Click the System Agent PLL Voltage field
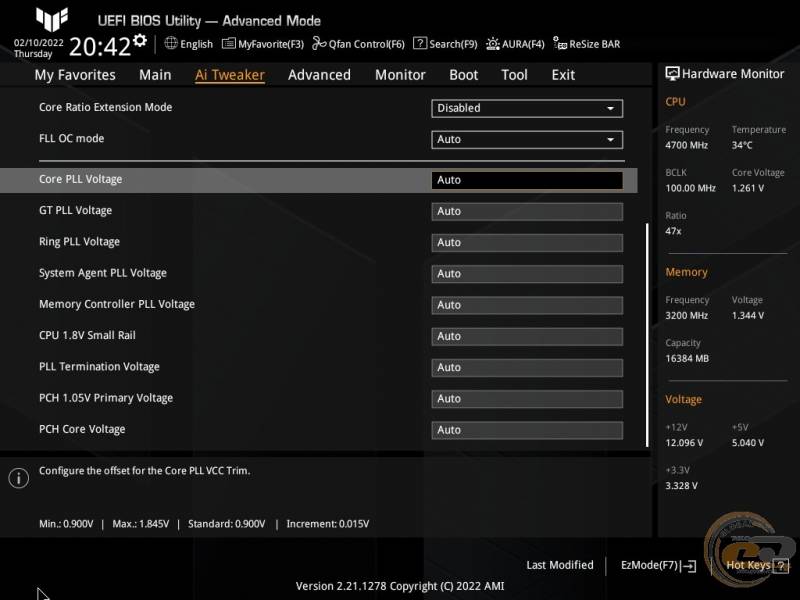The height and width of the screenshot is (600, 800). click(527, 274)
